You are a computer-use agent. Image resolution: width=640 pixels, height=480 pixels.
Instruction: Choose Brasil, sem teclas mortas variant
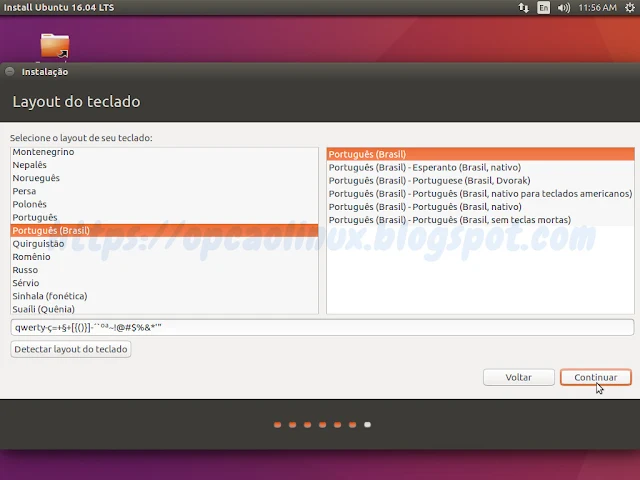point(480,220)
